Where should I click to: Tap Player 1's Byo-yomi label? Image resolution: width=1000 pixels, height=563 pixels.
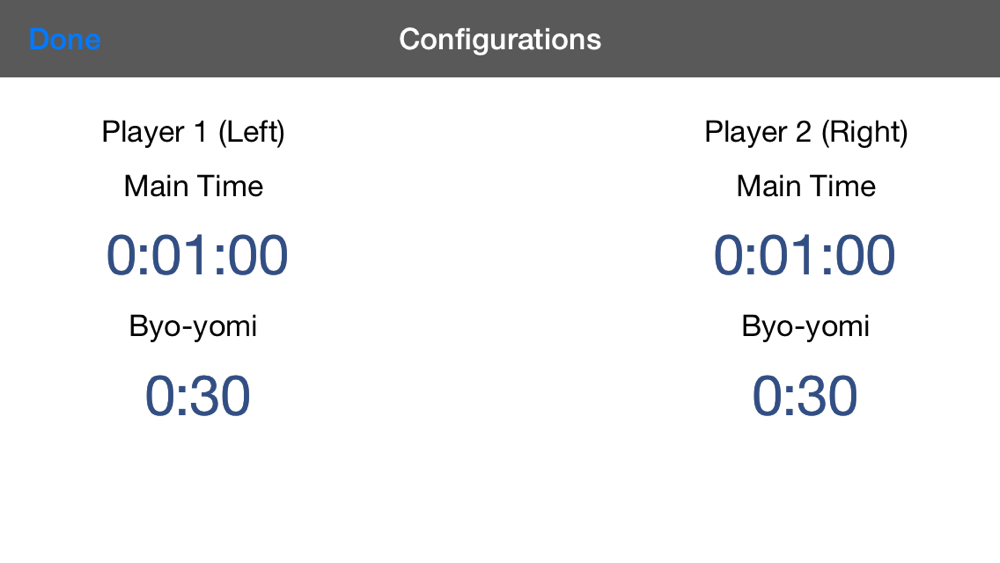[x=193, y=326]
